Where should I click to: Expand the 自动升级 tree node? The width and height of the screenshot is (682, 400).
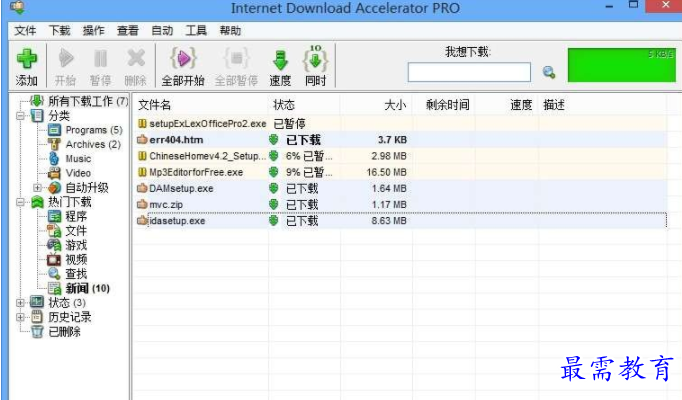coord(37,188)
